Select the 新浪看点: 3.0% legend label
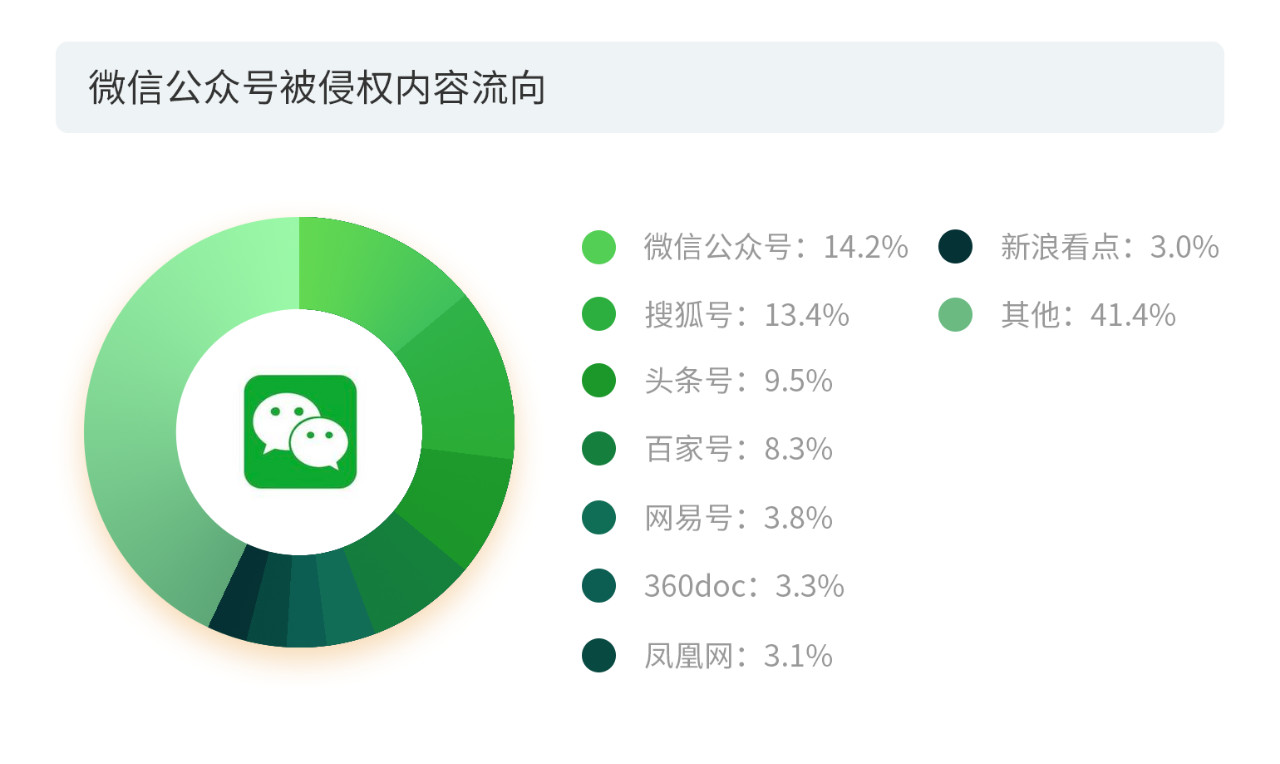The image size is (1280, 764). pos(1109,247)
